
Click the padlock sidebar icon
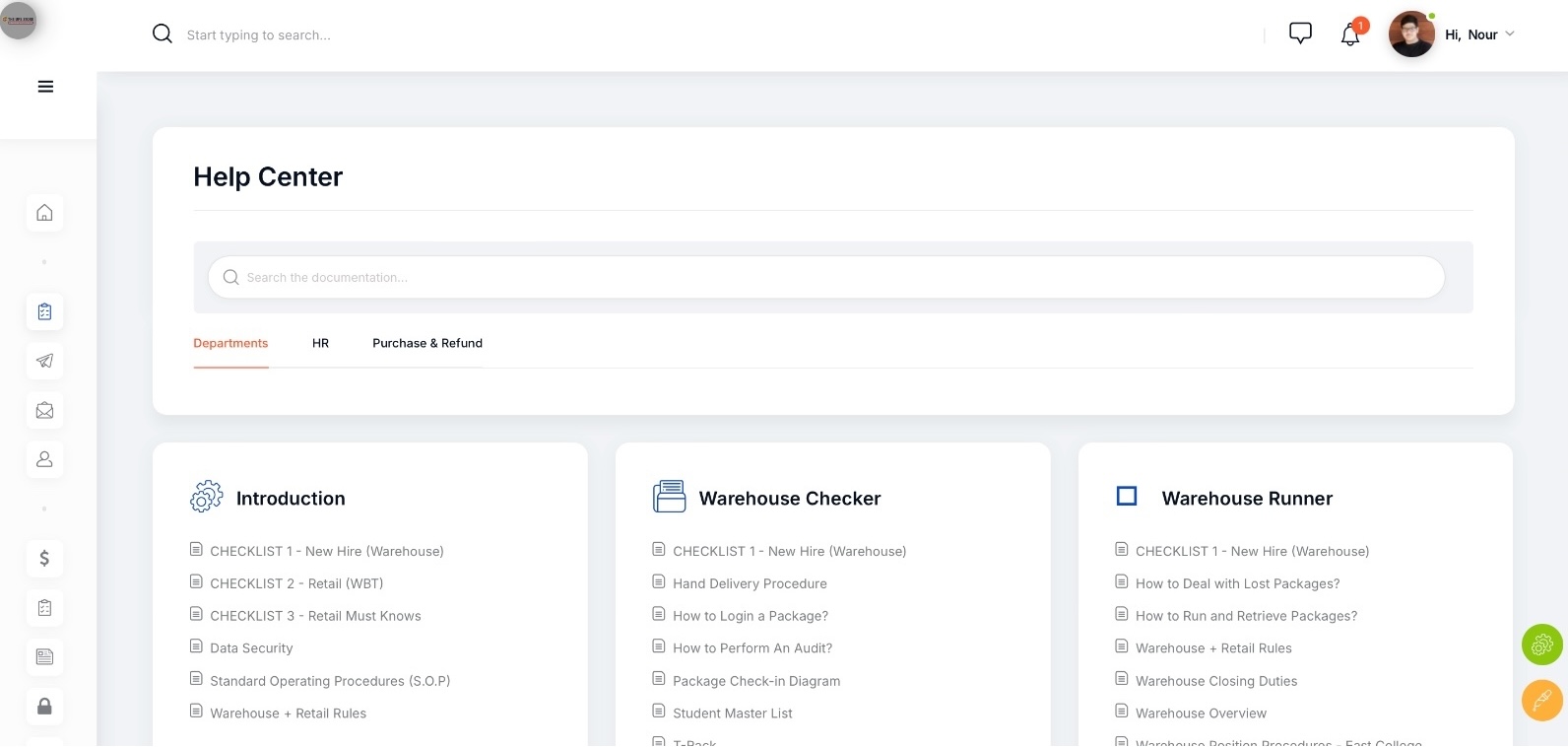(x=44, y=706)
